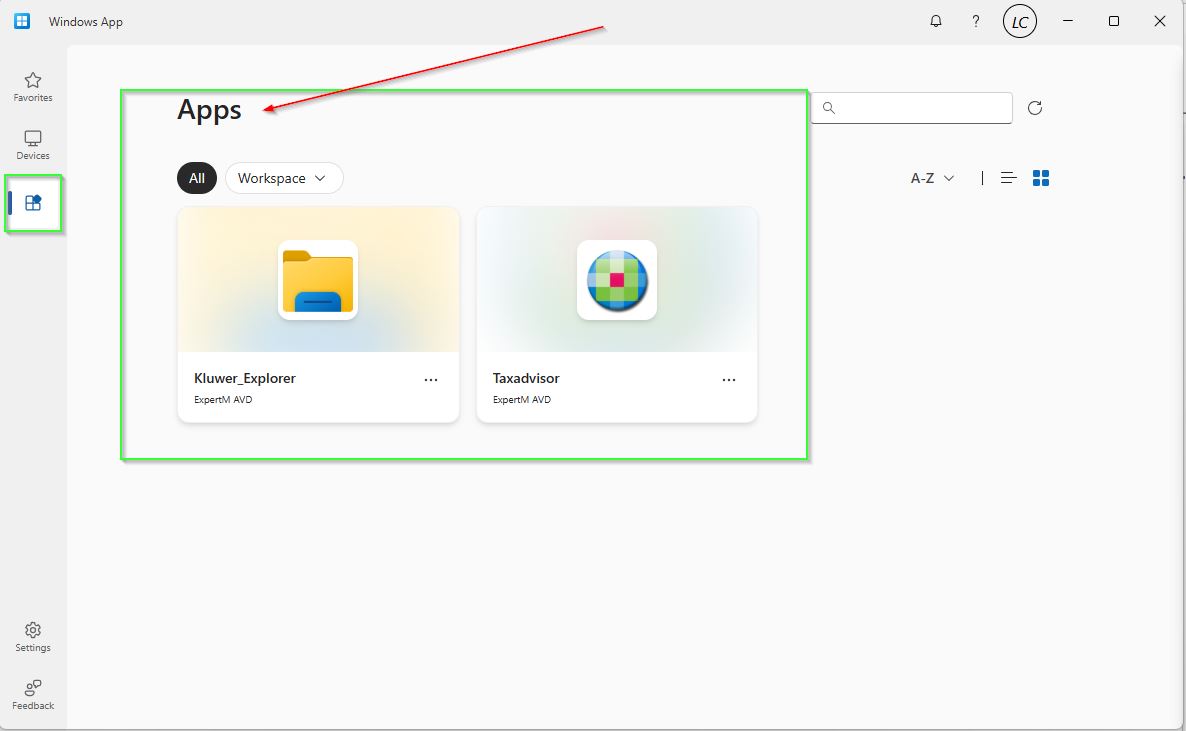Viewport: 1186px width, 731px height.
Task: Expand the Workspace filter dropdown
Action: [x=284, y=178]
